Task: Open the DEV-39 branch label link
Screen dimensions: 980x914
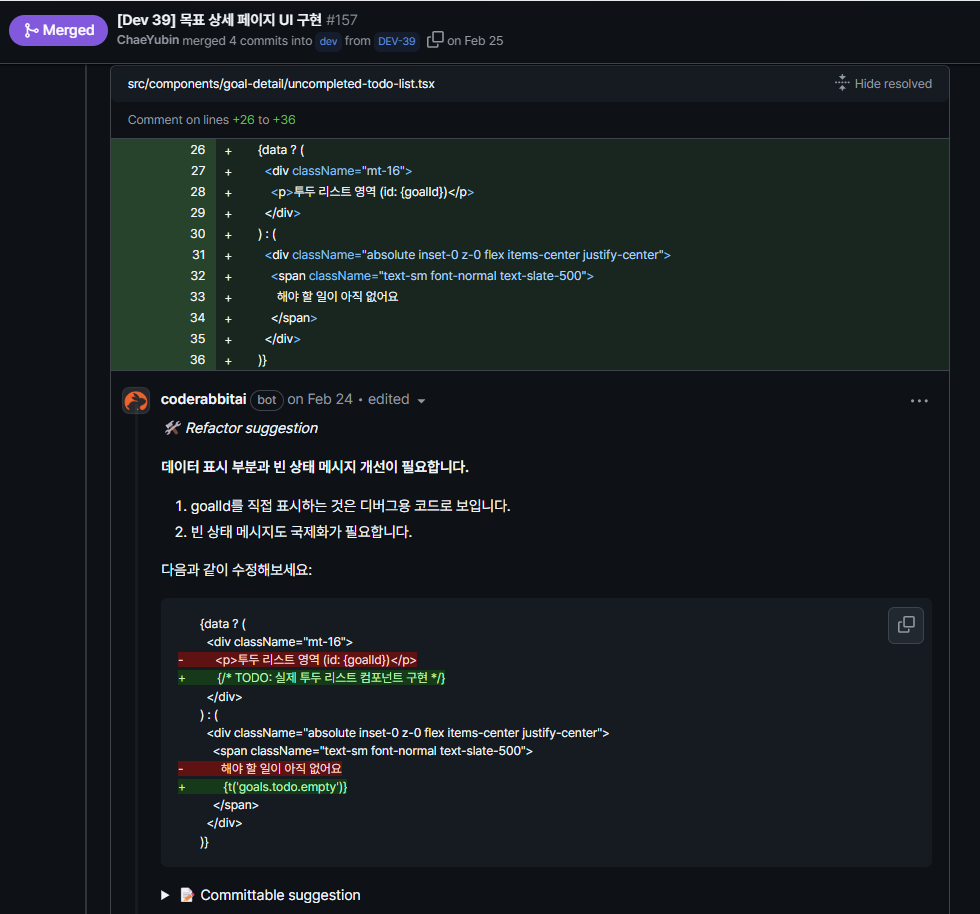Action: pyautogui.click(x=396, y=41)
